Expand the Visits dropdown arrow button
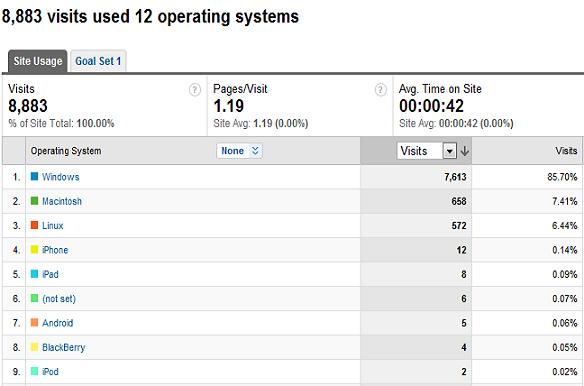The height and width of the screenshot is (386, 584). coord(450,151)
